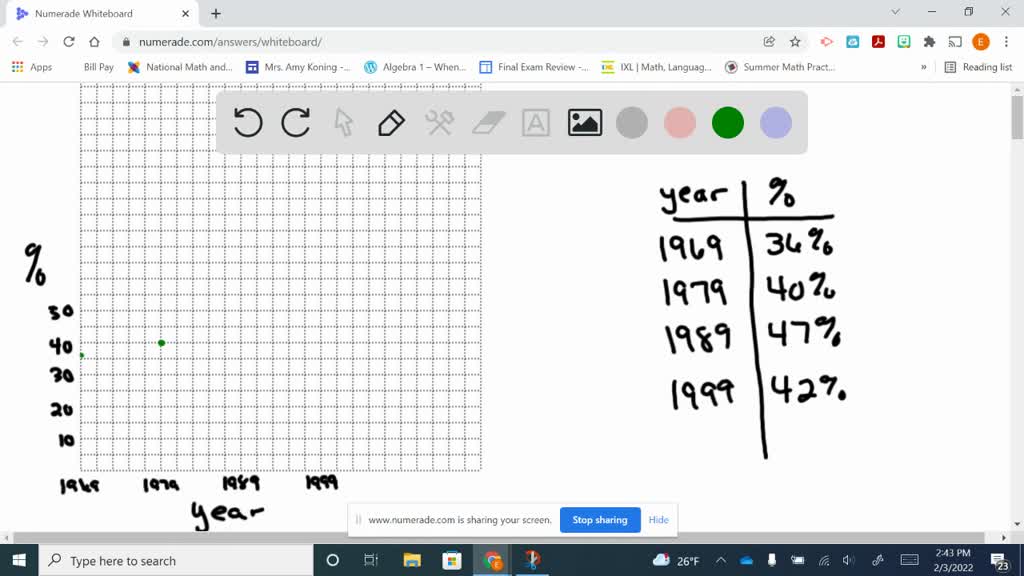This screenshot has width=1024, height=576.
Task: Mute system volume from the system tray
Action: pos(849,560)
